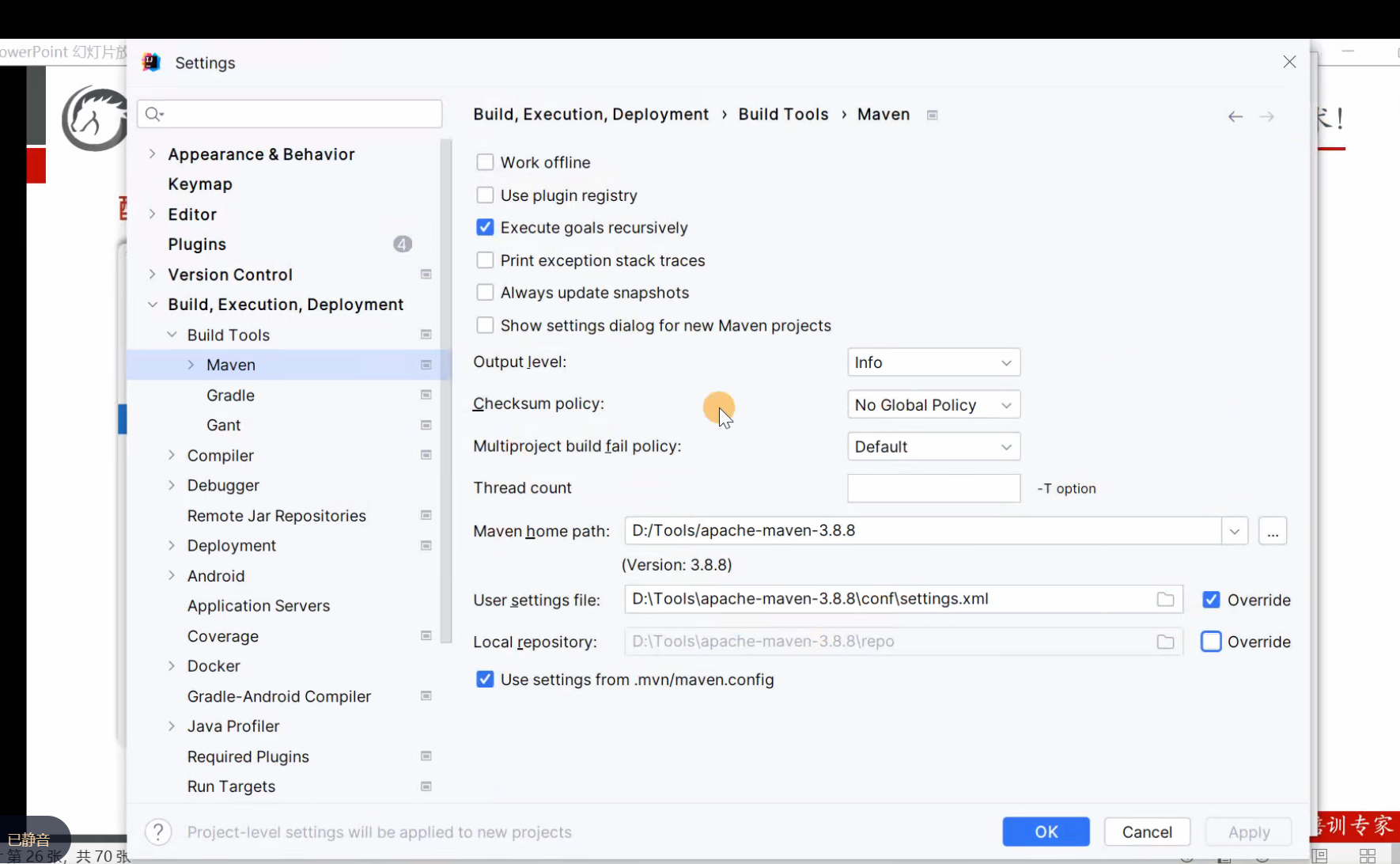Image resolution: width=1400 pixels, height=864 pixels.
Task: Click the project-level icon on Coverage row
Action: click(x=426, y=636)
